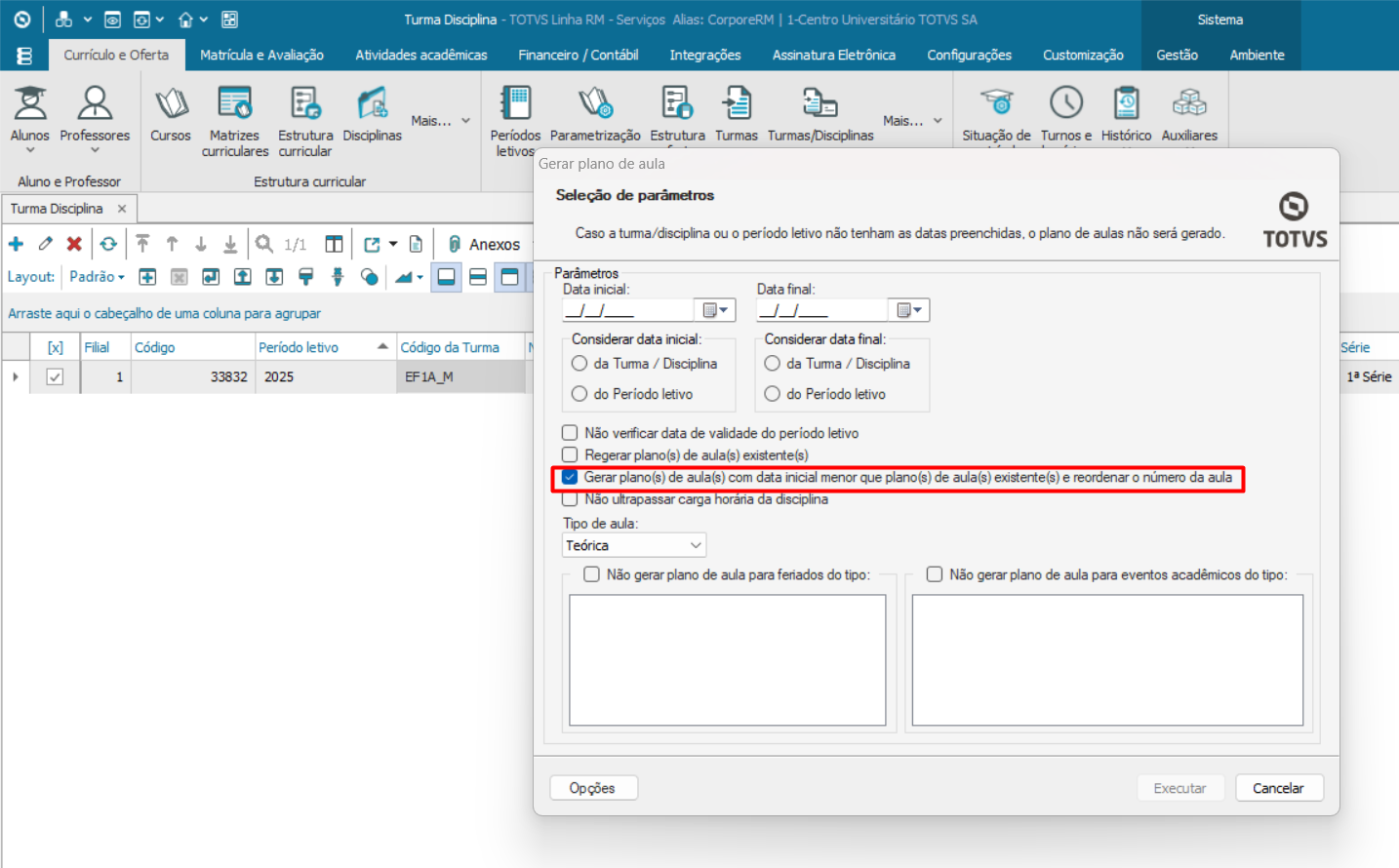Open Turmas/Disciplinas in the ribbon
Screen dimensions: 1399x868
pyautogui.click(x=820, y=115)
